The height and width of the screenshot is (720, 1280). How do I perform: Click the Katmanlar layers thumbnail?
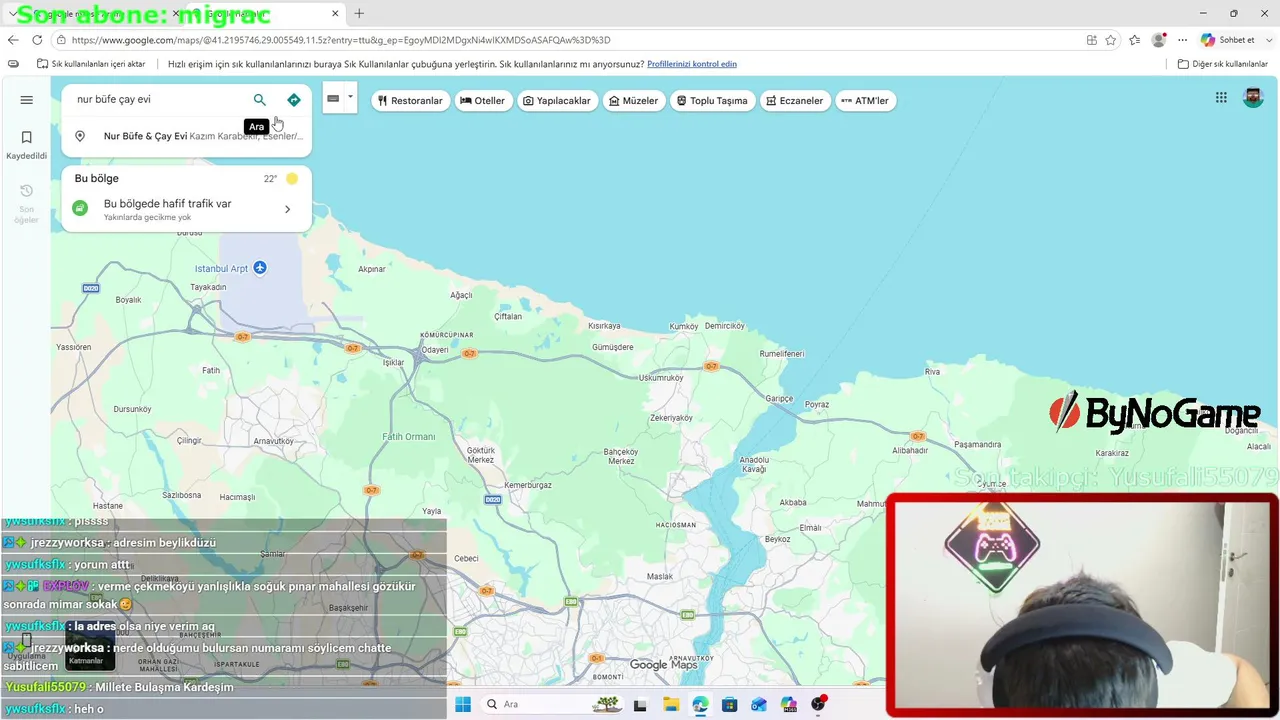[x=90, y=646]
